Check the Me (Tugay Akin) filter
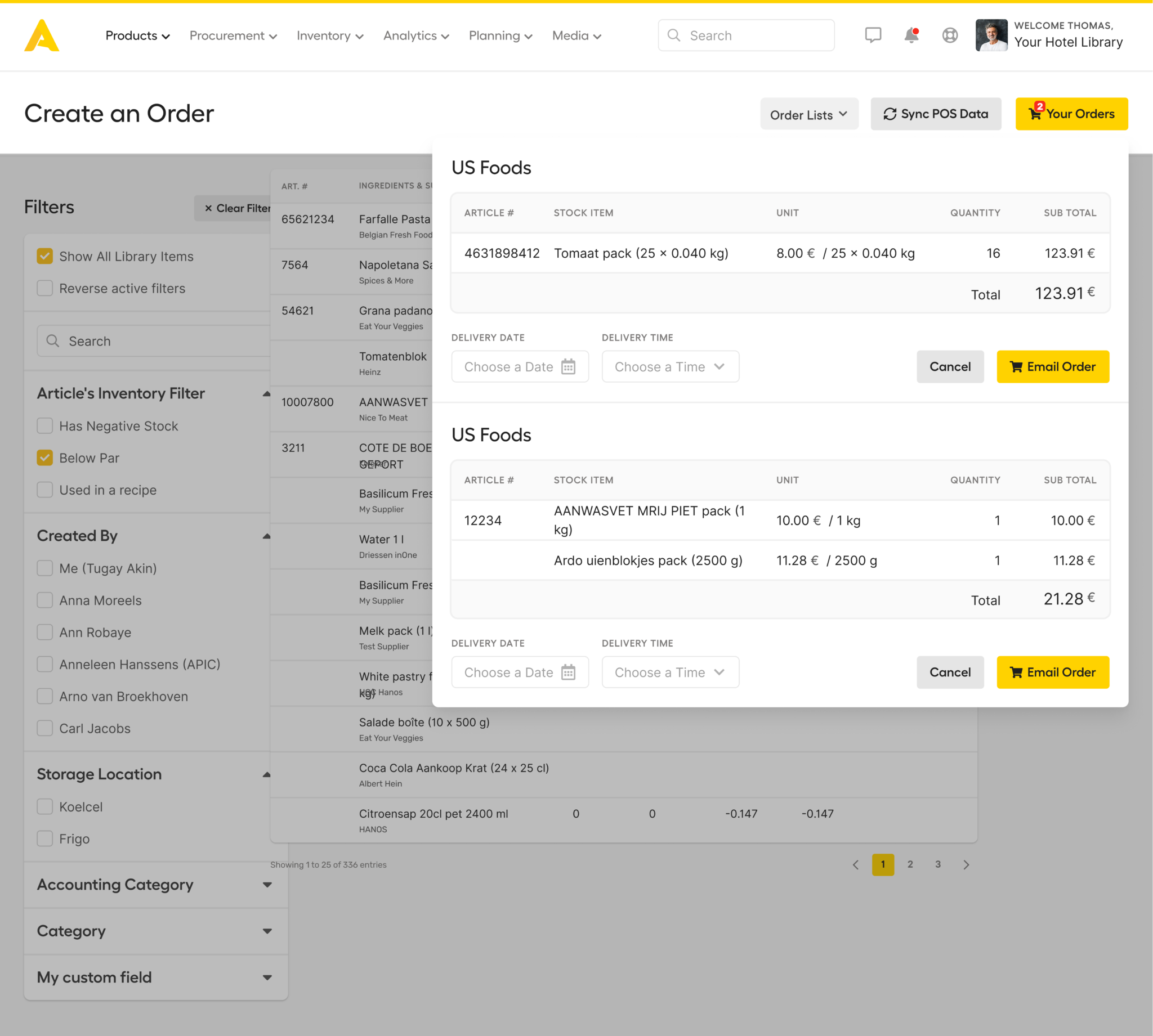Viewport: 1153px width, 1036px height. 44,568
